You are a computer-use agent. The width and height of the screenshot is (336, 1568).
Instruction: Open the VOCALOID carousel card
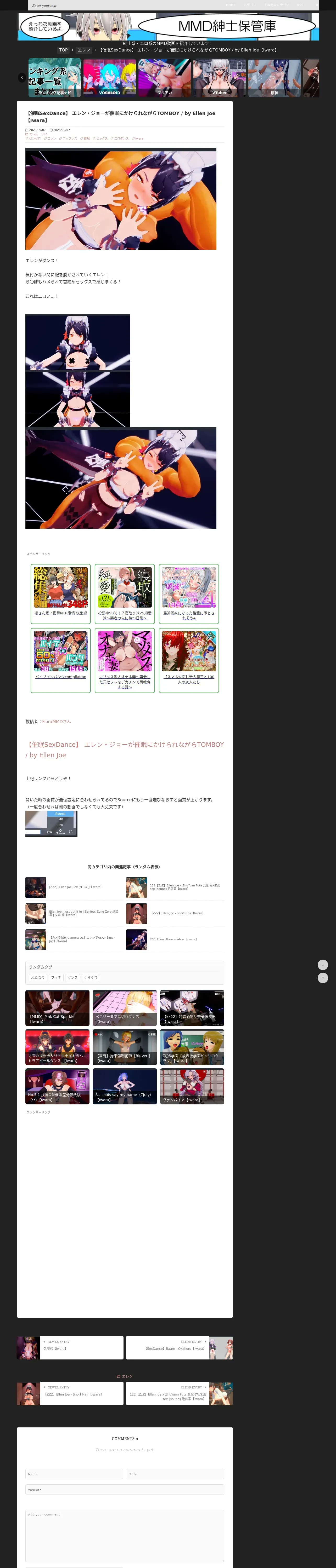[110, 78]
